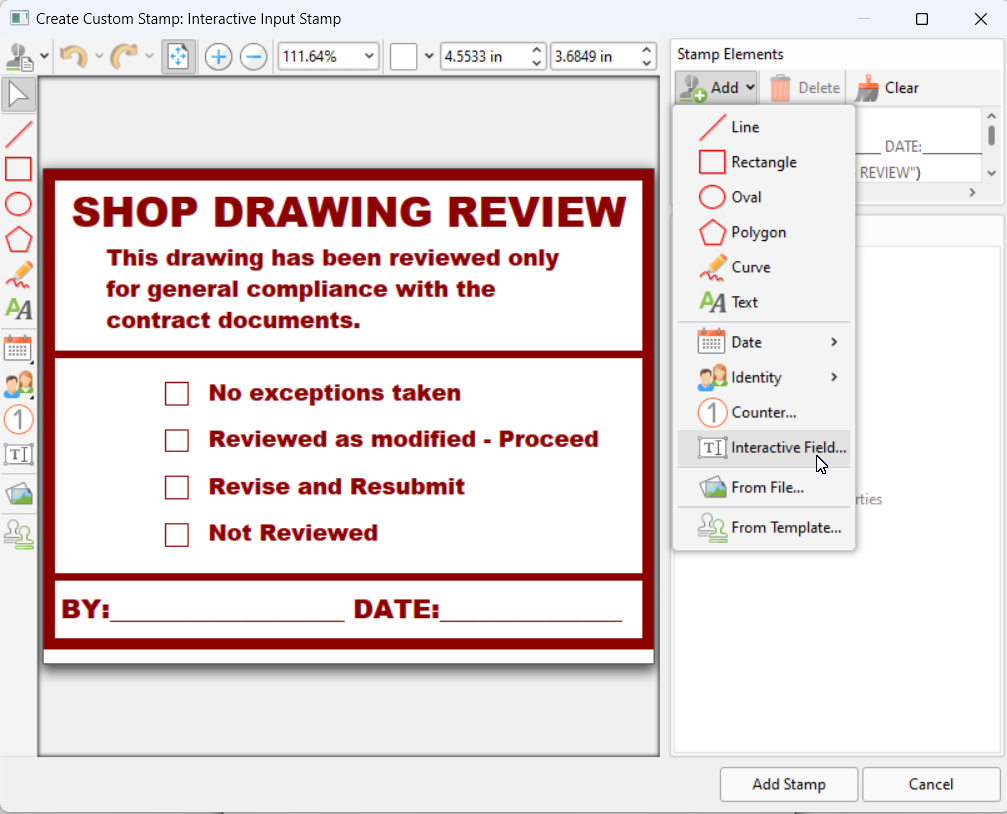
Task: Pick the Line tool in left toolbar
Action: 19,133
